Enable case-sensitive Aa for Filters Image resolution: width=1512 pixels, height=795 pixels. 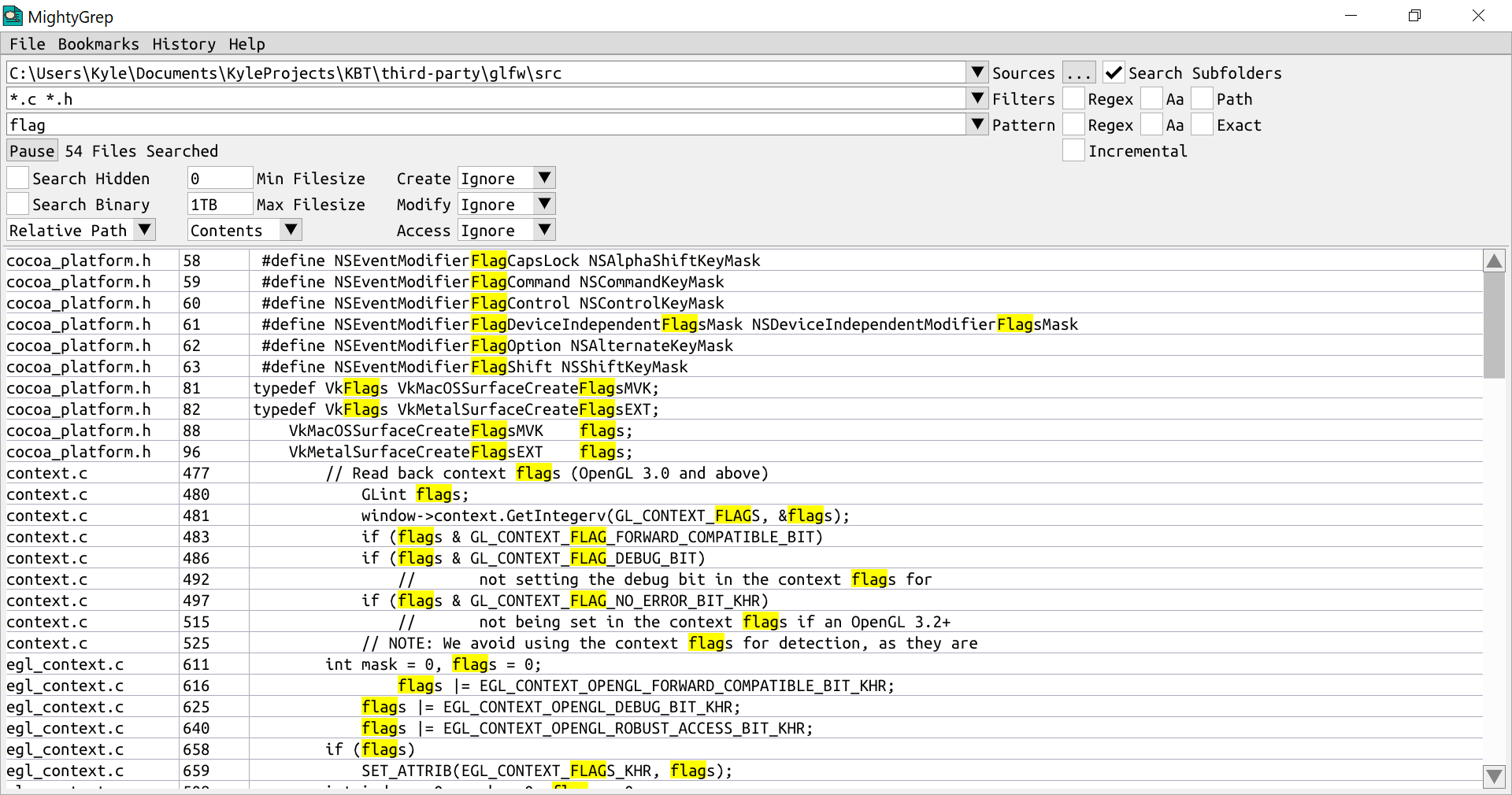(1152, 98)
